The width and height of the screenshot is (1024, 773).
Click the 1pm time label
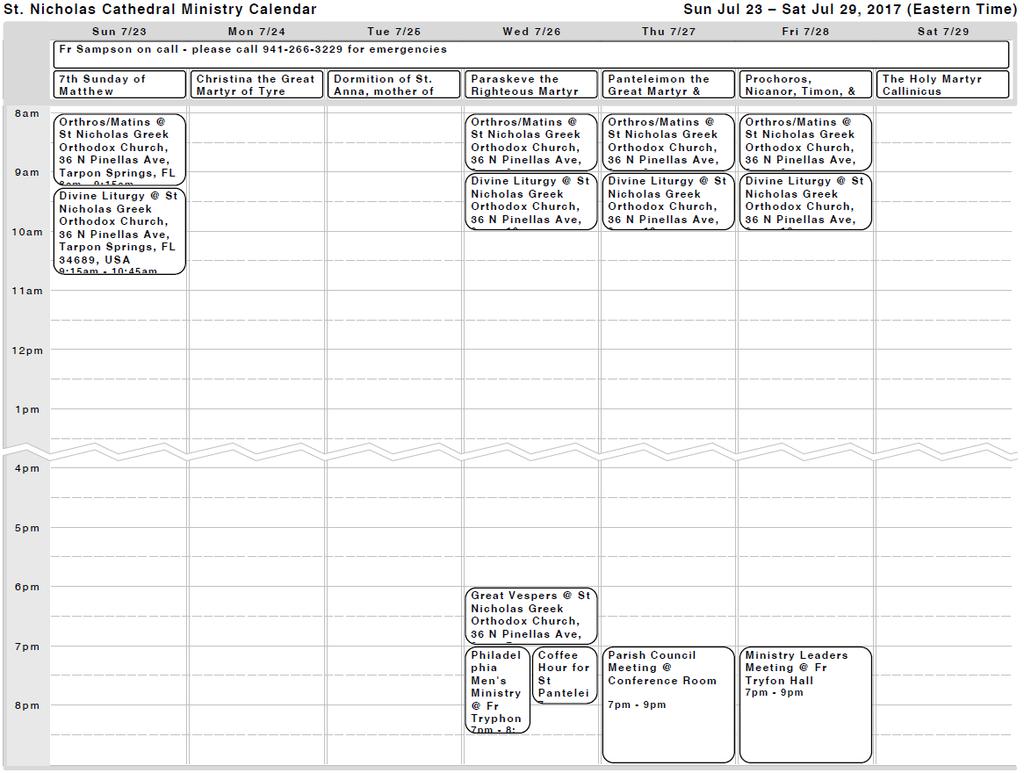pos(27,410)
